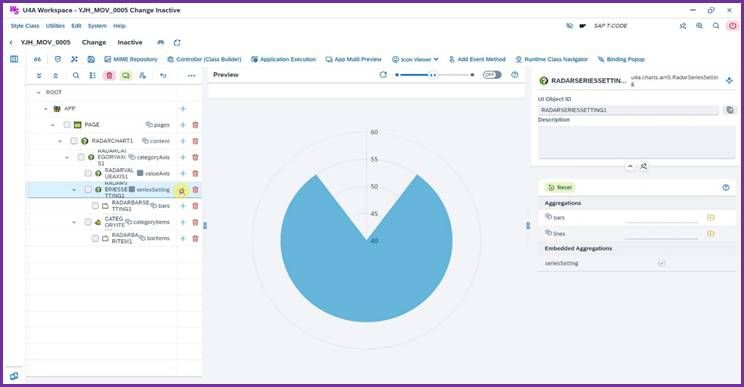Check the RADARCHART1 row checkbox
The image size is (744, 387).
(74, 141)
